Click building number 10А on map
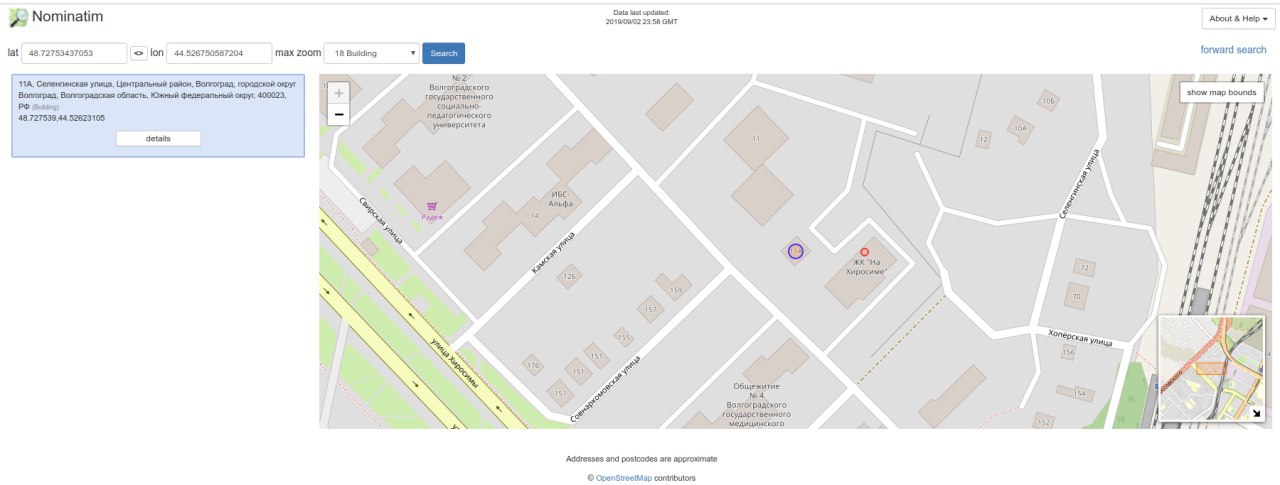 (x=1020, y=128)
